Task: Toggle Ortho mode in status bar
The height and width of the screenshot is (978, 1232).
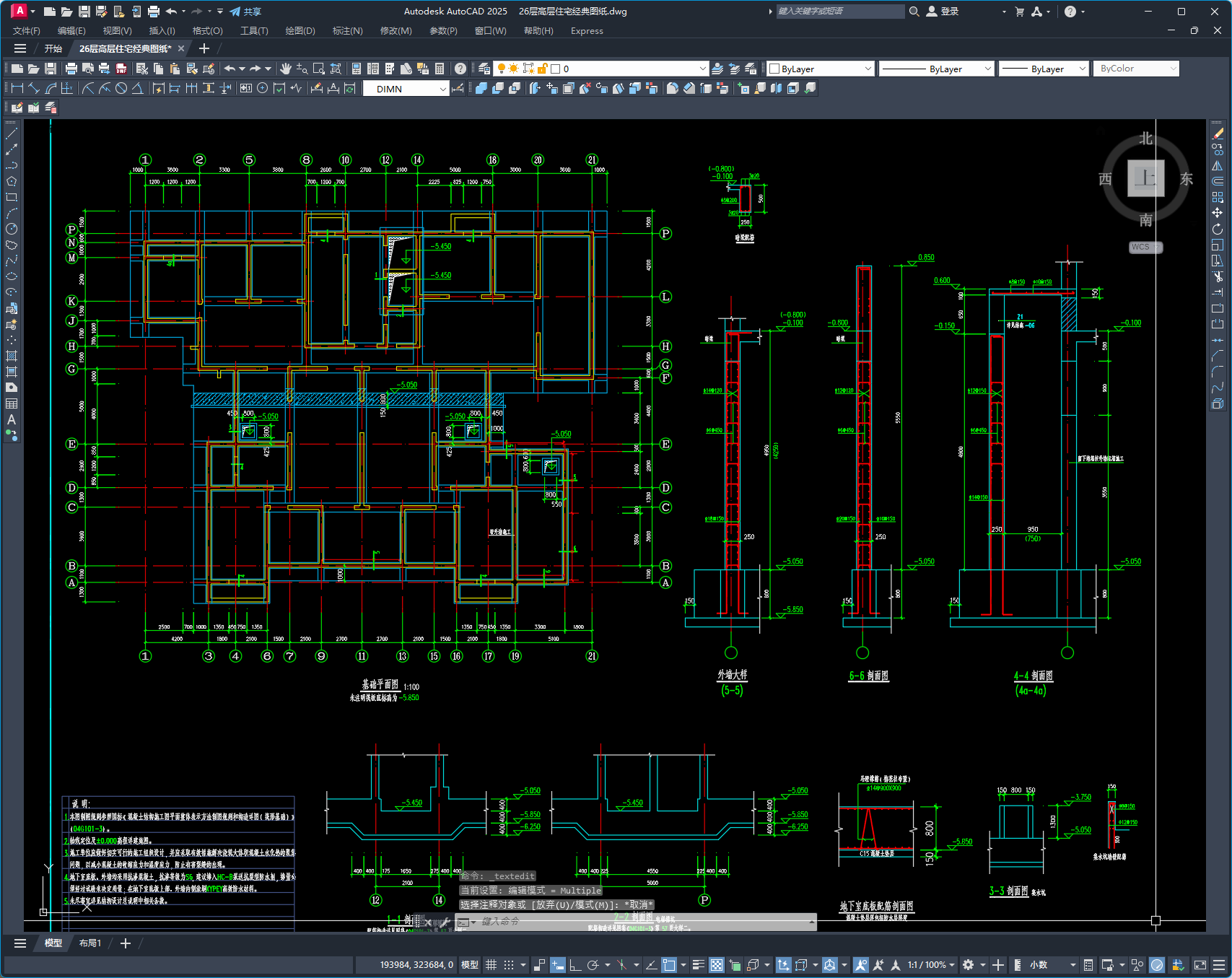Action: tap(575, 965)
